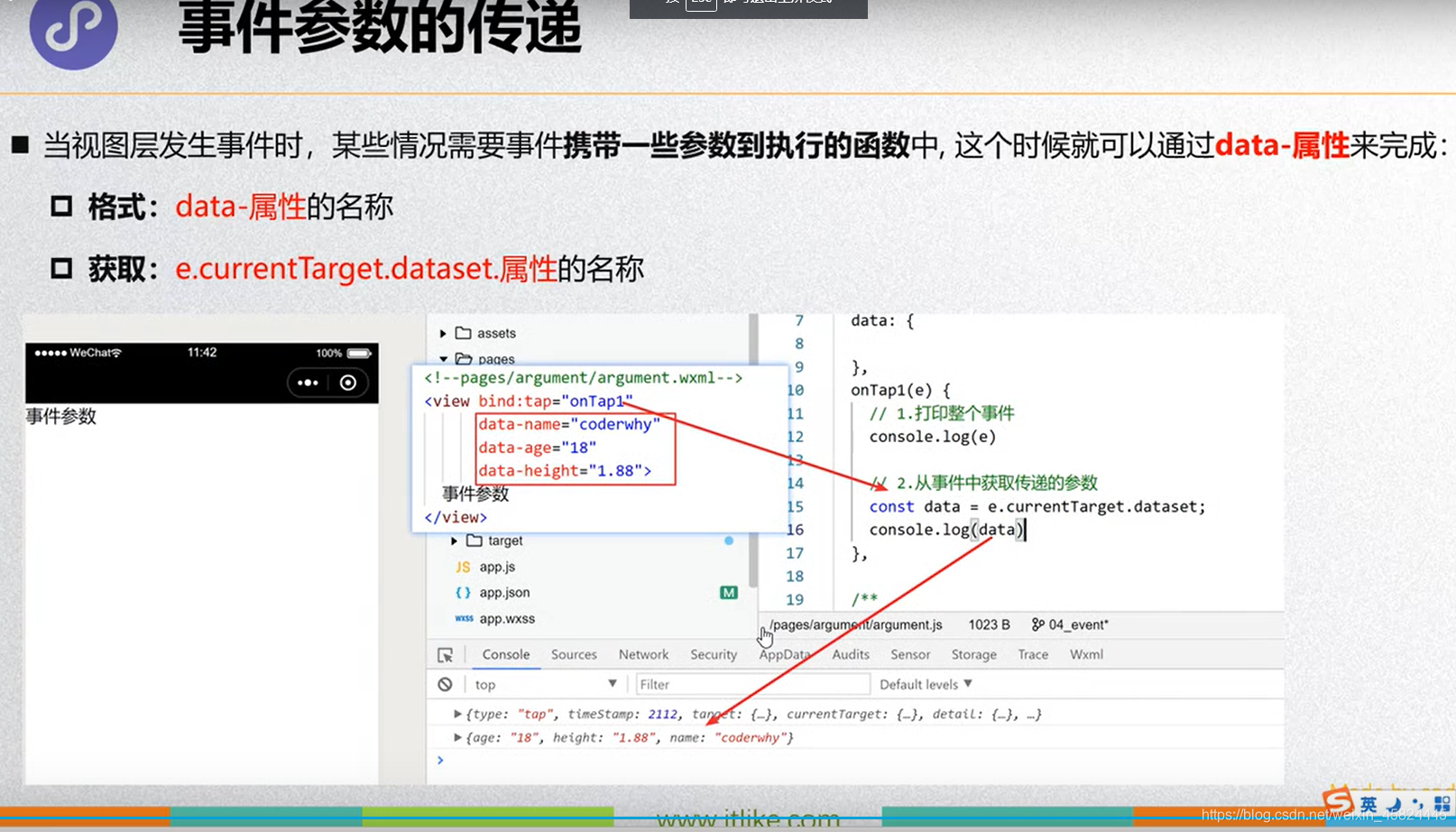This screenshot has width=1456, height=832.
Task: Click the simulator battery 100% indicator
Action: point(344,353)
